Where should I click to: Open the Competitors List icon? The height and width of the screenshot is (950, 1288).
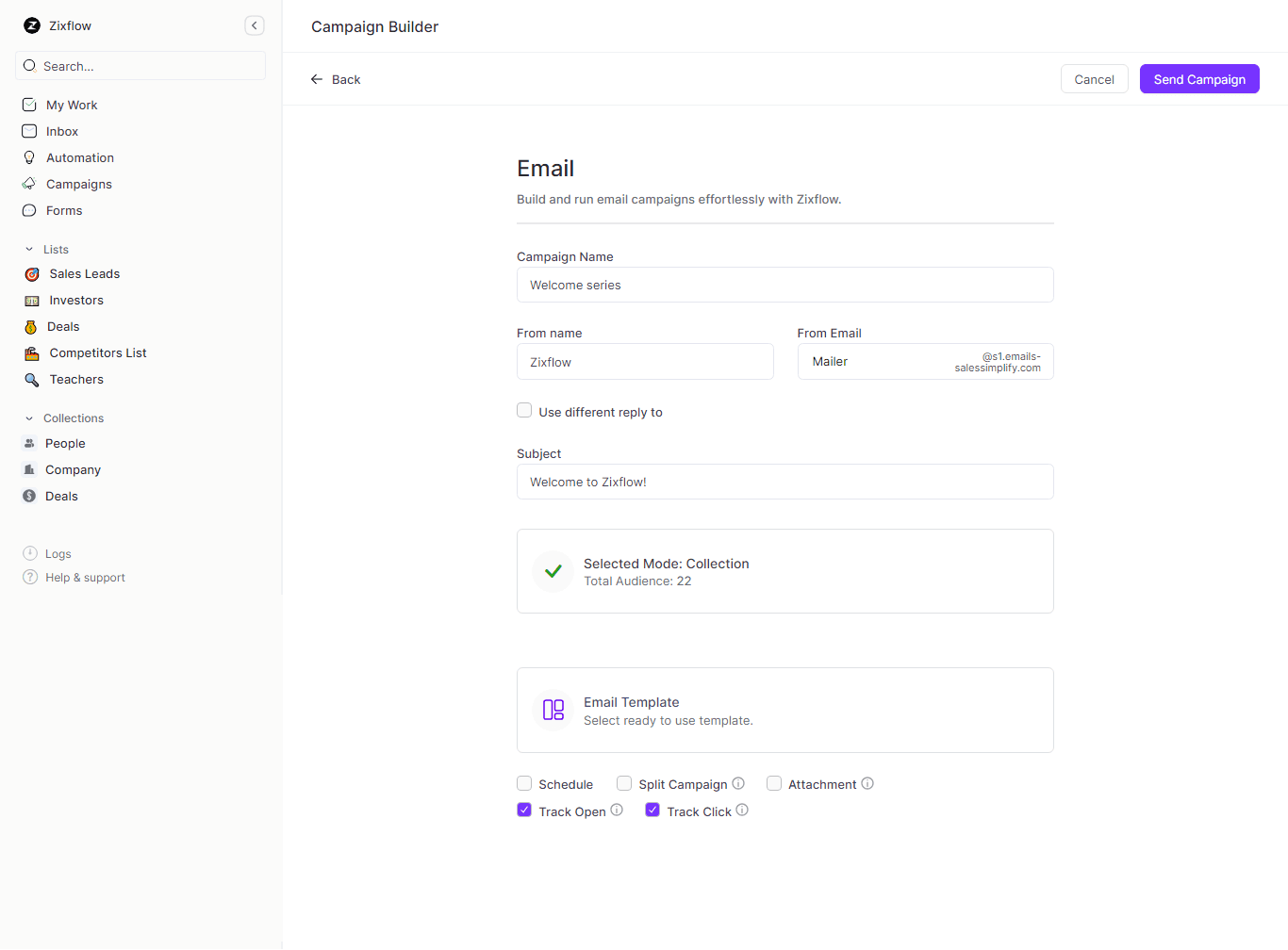(31, 352)
